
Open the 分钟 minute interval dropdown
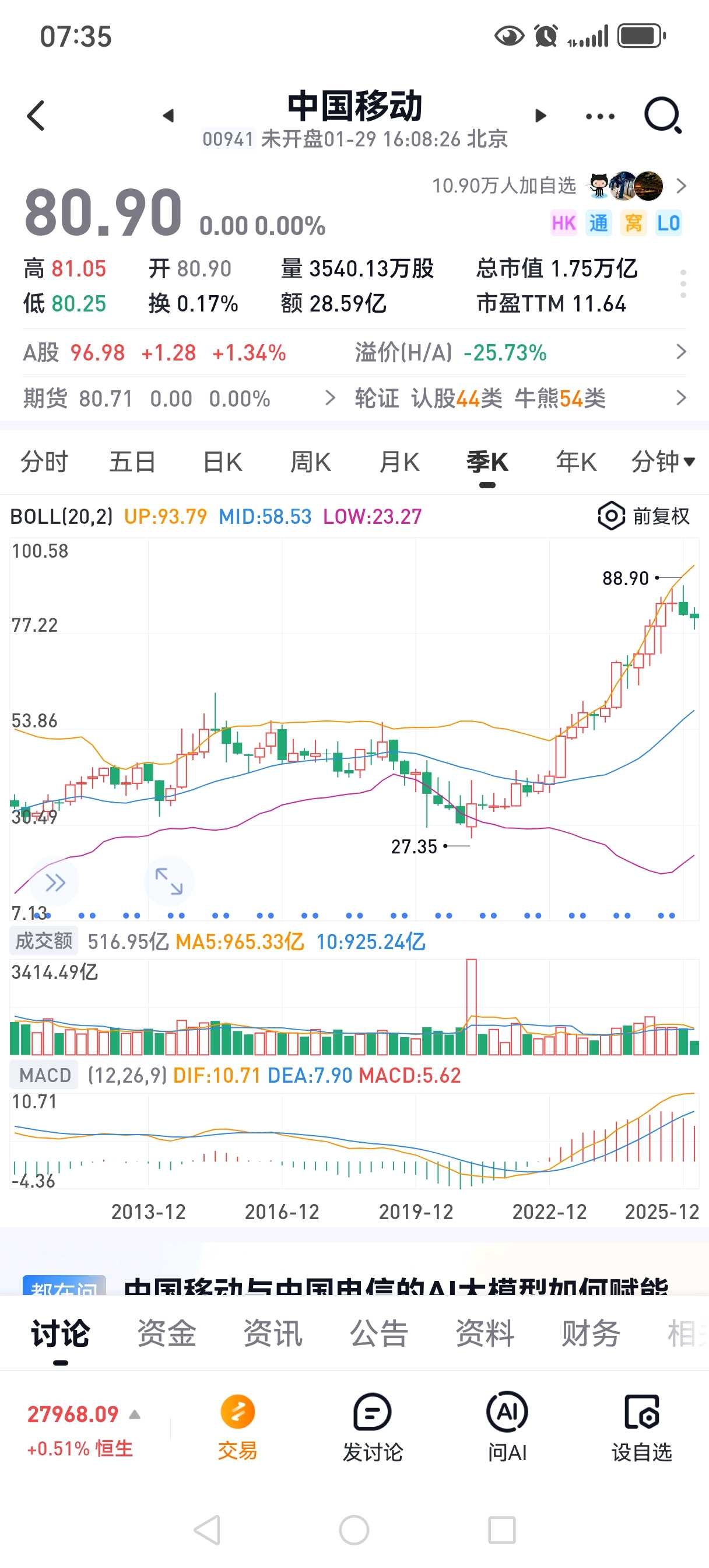(x=663, y=462)
